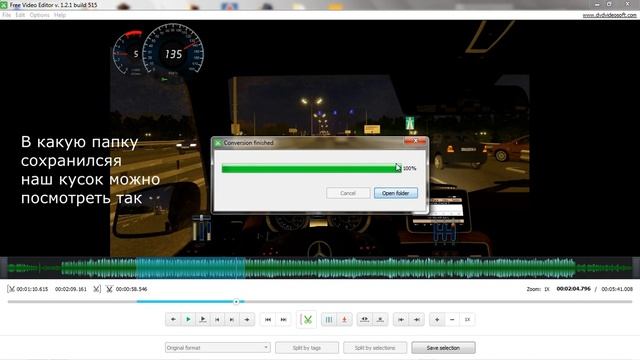
Task: Click the blue selected region in waveform
Action: pos(191,268)
